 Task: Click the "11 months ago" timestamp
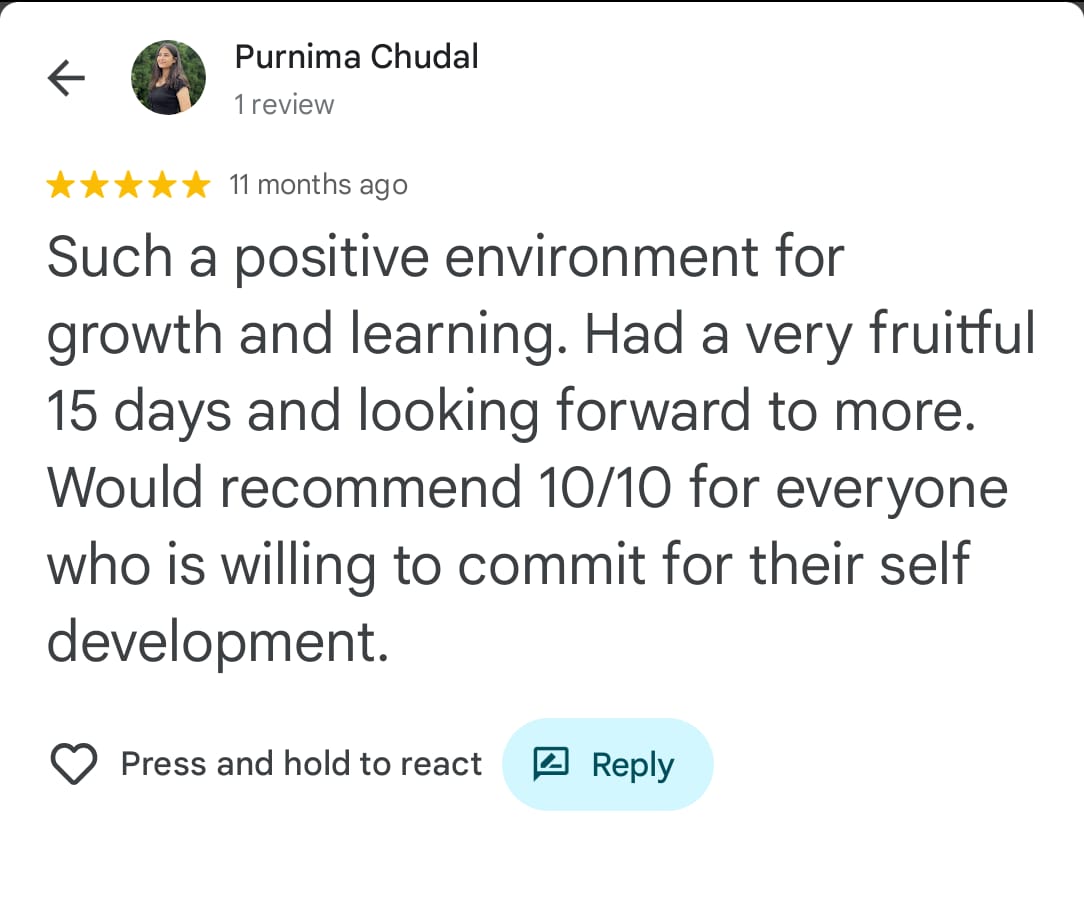coord(318,185)
